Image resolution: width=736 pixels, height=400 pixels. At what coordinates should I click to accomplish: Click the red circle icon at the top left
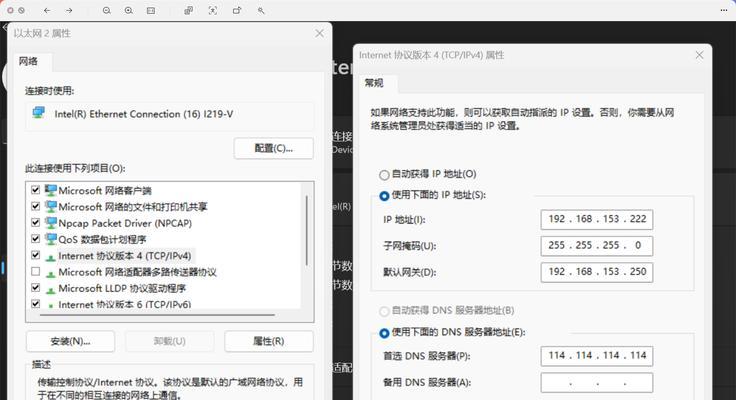[x=10, y=10]
